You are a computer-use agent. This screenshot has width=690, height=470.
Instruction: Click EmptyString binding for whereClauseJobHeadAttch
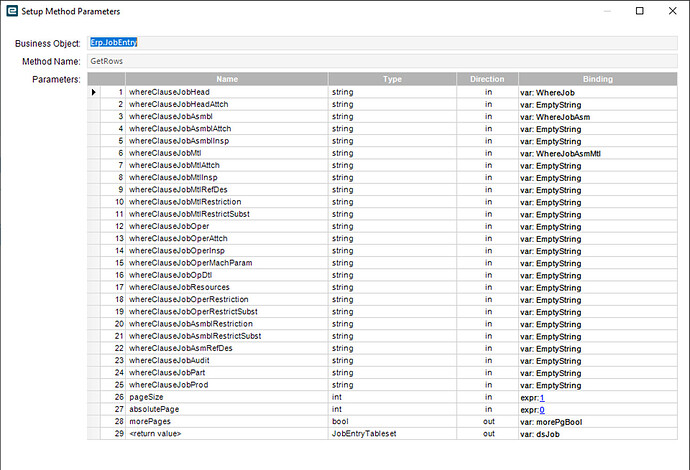pyautogui.click(x=598, y=105)
